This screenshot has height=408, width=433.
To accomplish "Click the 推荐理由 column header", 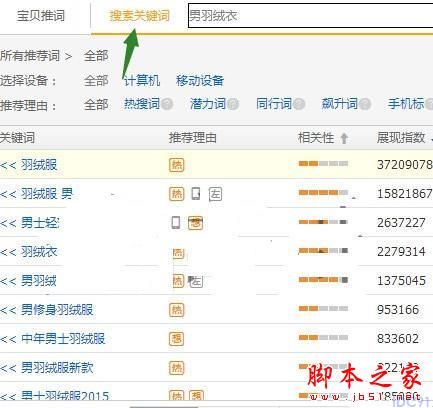I will pyautogui.click(x=193, y=137).
